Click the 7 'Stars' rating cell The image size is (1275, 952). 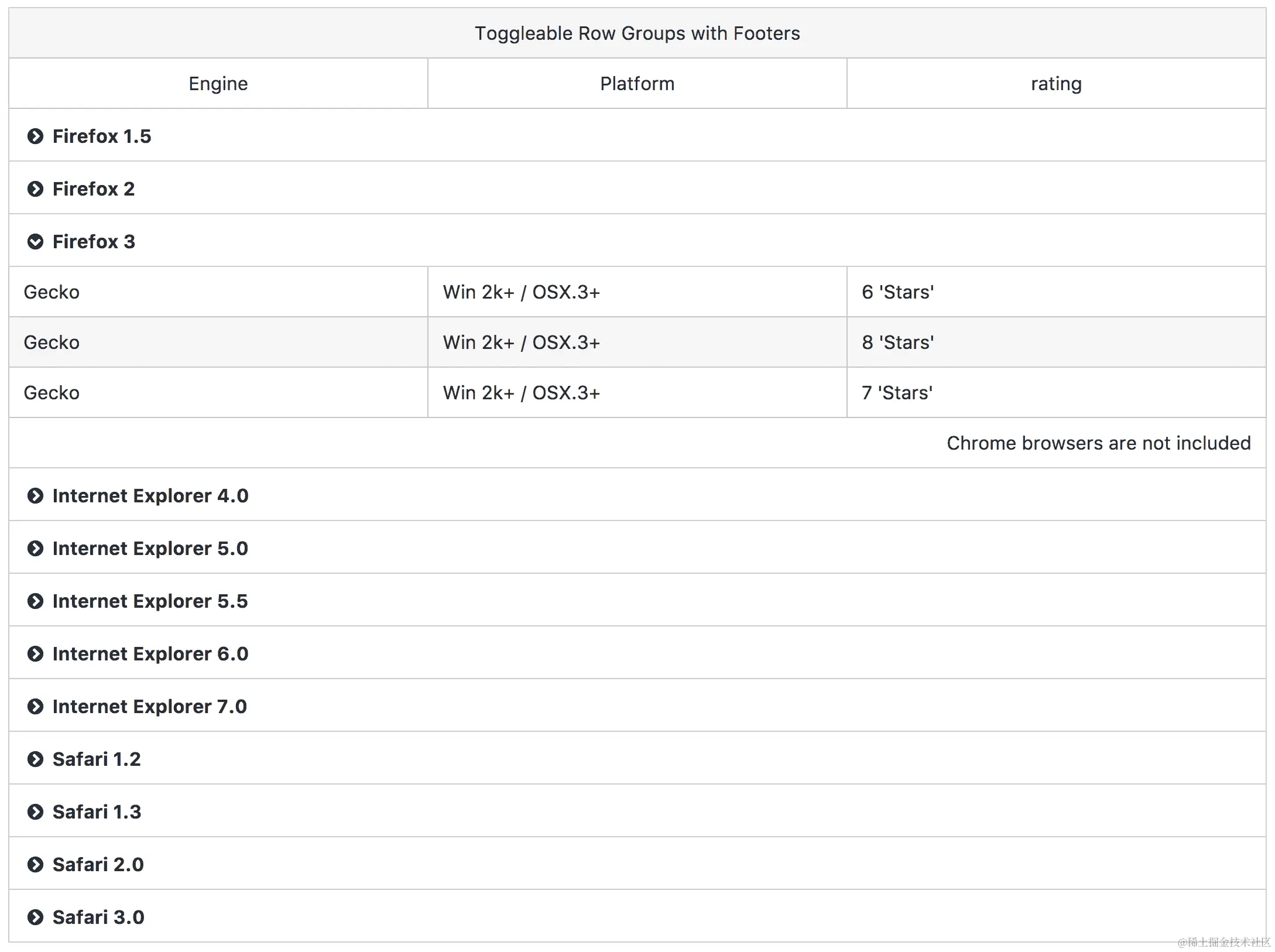(x=897, y=393)
